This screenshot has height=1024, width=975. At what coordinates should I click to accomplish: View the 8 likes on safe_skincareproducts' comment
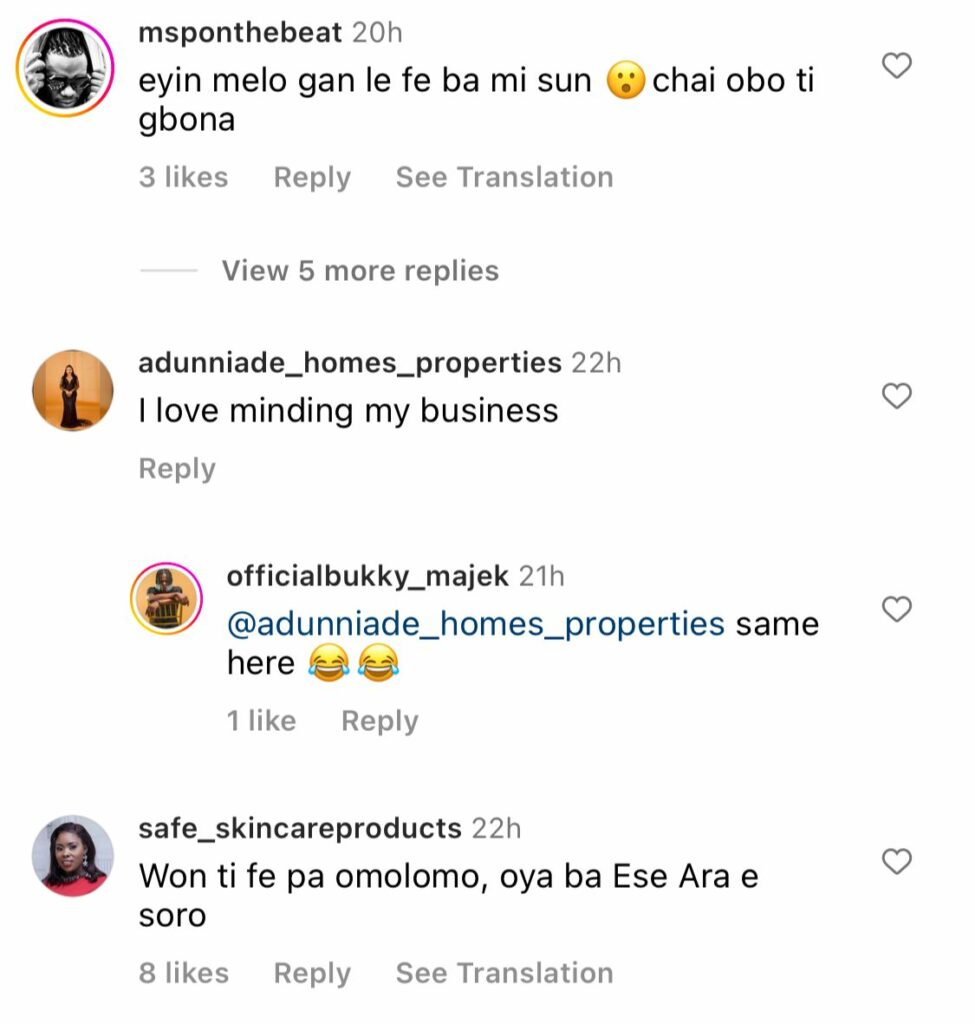[184, 972]
